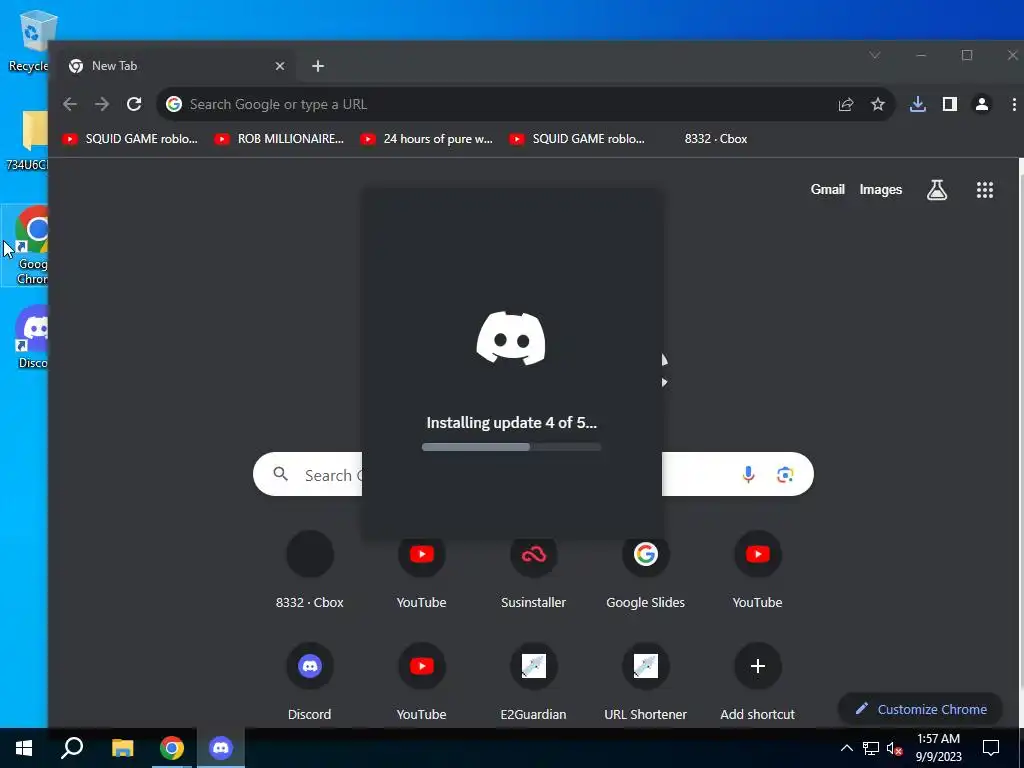Select Chrome in the taskbar
Image resolution: width=1024 pixels, height=768 pixels.
172,748
